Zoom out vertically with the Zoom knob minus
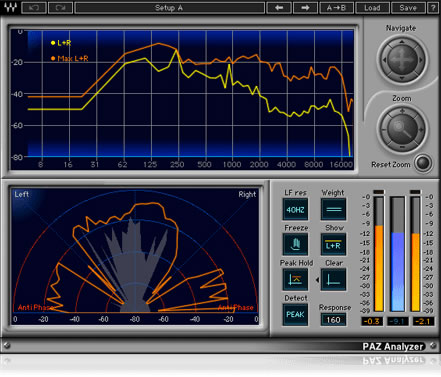441x377 pixels. [402, 147]
